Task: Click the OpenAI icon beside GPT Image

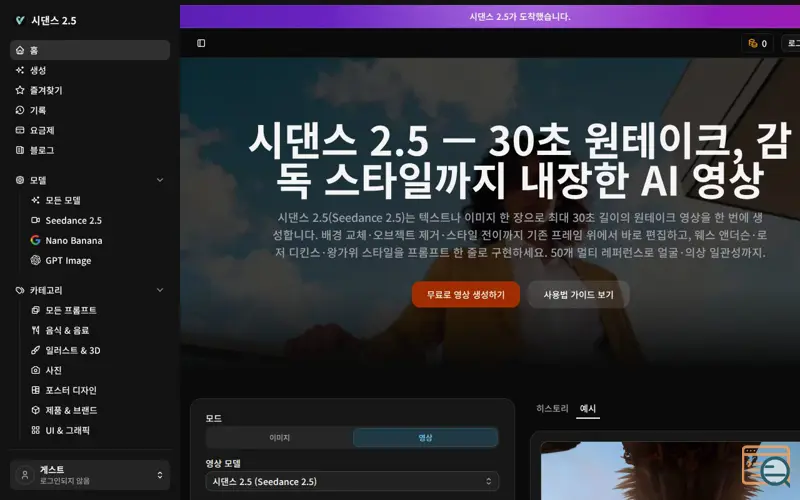Action: point(35,260)
